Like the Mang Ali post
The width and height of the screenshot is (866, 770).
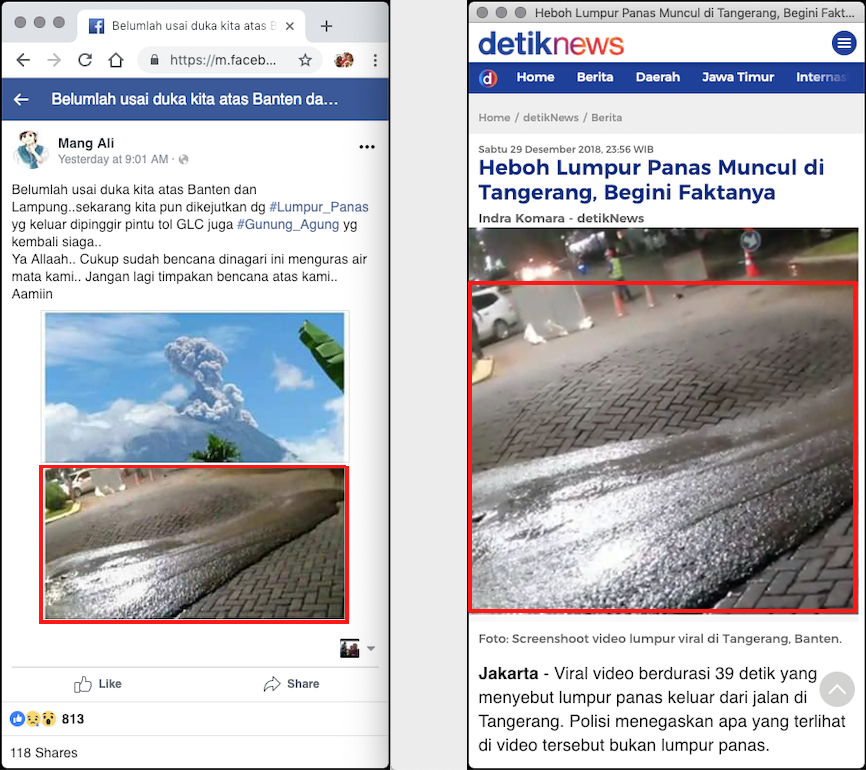click(x=98, y=684)
